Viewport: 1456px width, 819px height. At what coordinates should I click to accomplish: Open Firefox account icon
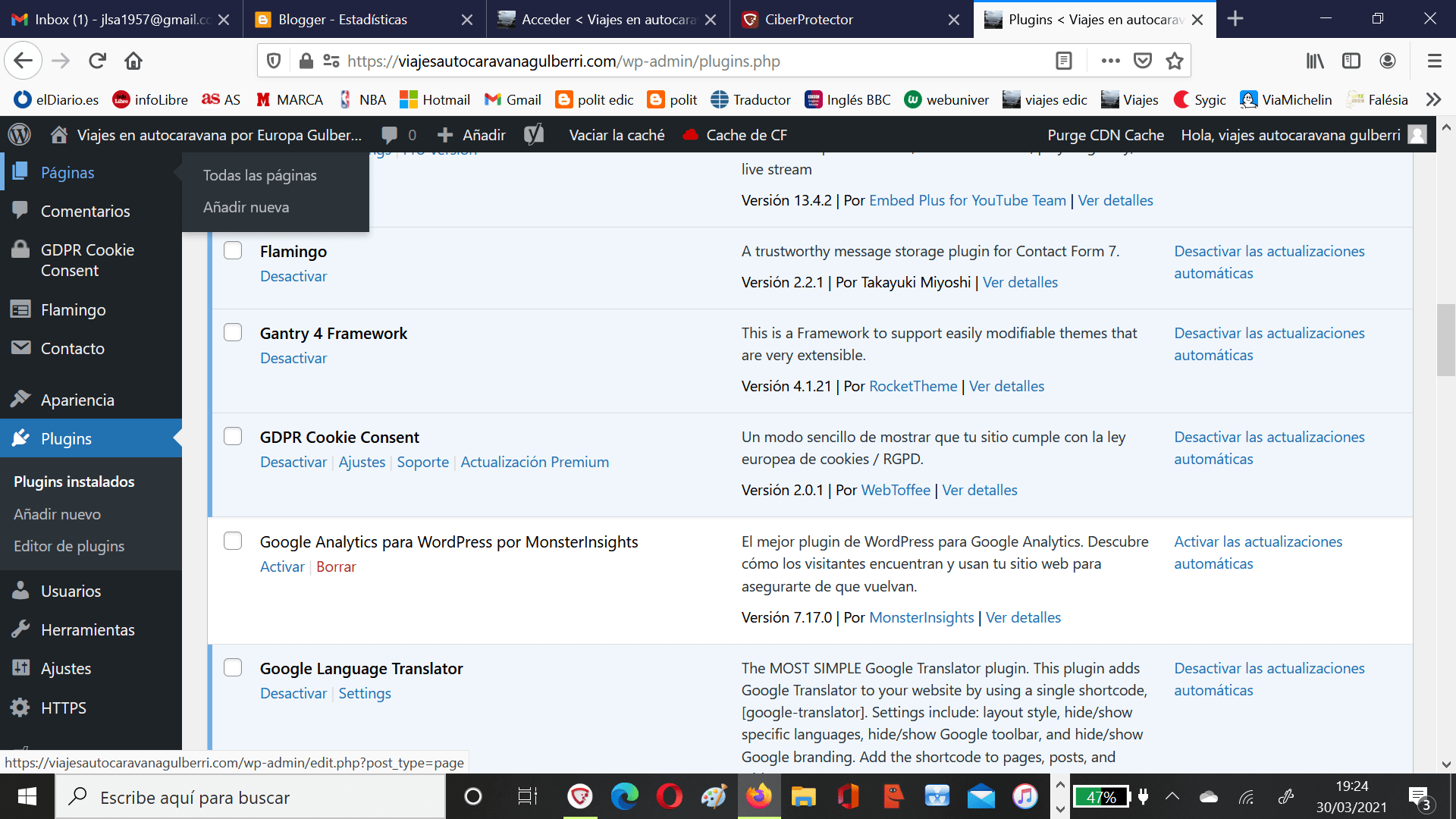[1388, 61]
